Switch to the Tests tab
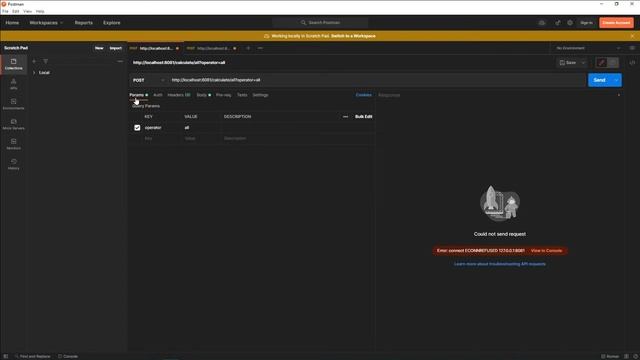Screen dimensions: 640x360 point(242,95)
